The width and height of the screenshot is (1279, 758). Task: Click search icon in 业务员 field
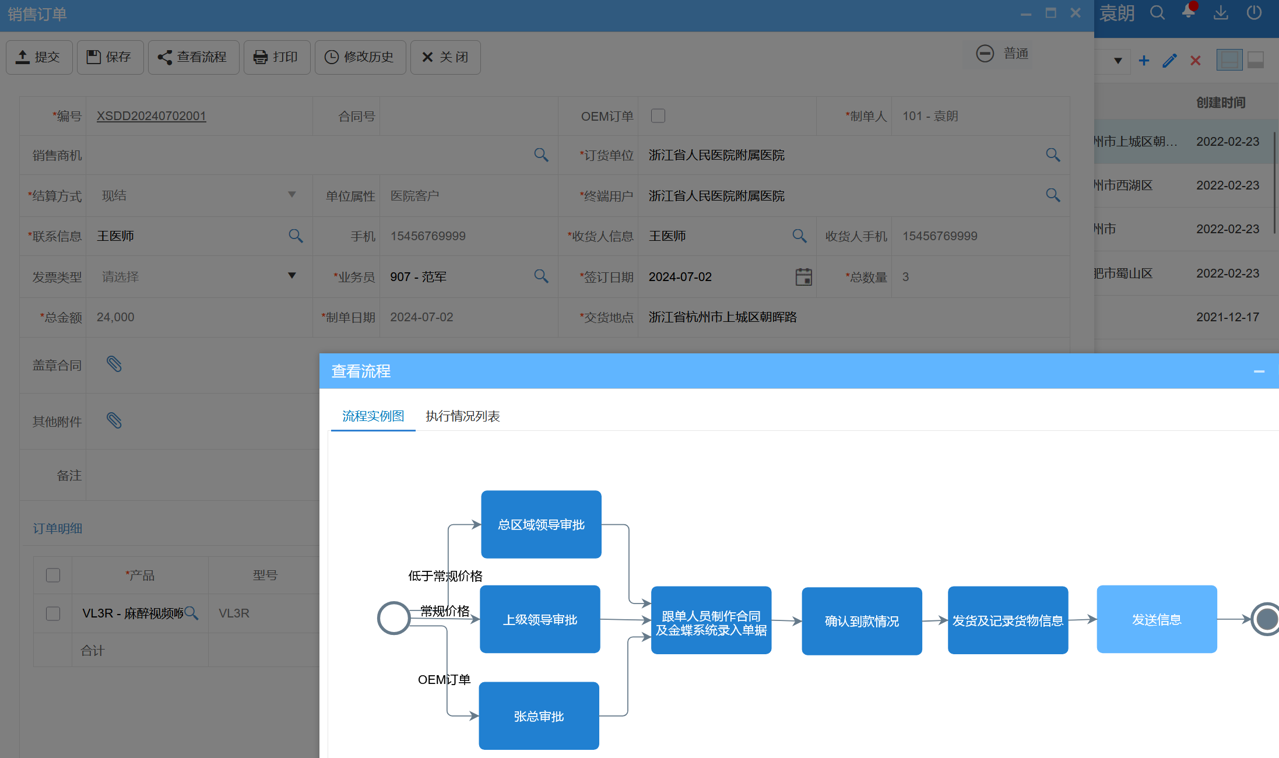click(541, 277)
